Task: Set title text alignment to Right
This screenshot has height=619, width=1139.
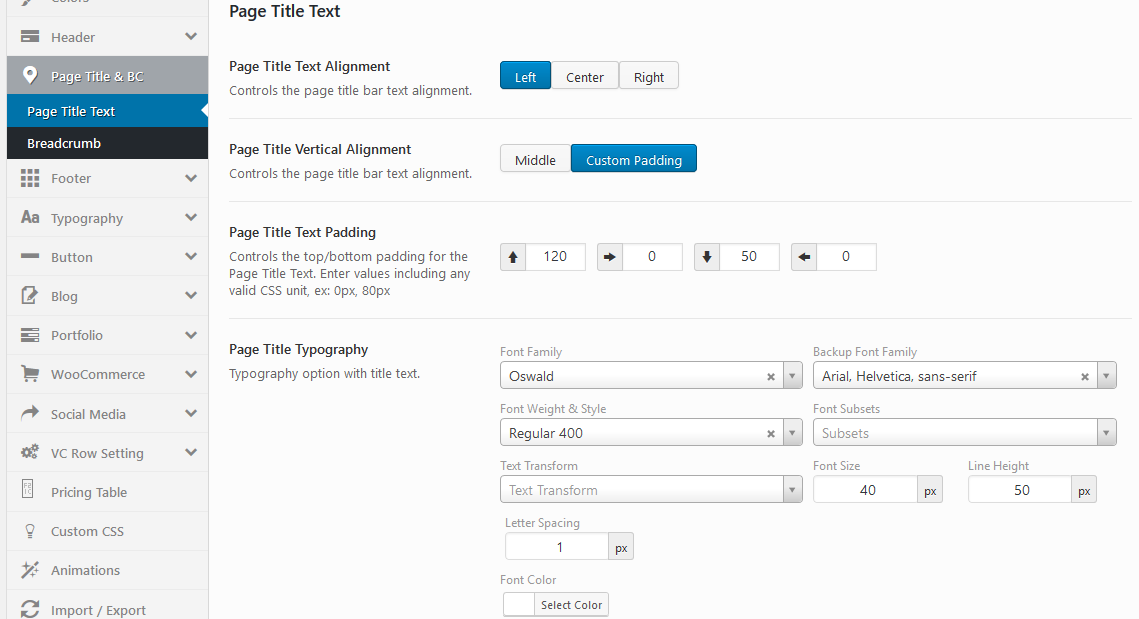Action: coord(649,76)
